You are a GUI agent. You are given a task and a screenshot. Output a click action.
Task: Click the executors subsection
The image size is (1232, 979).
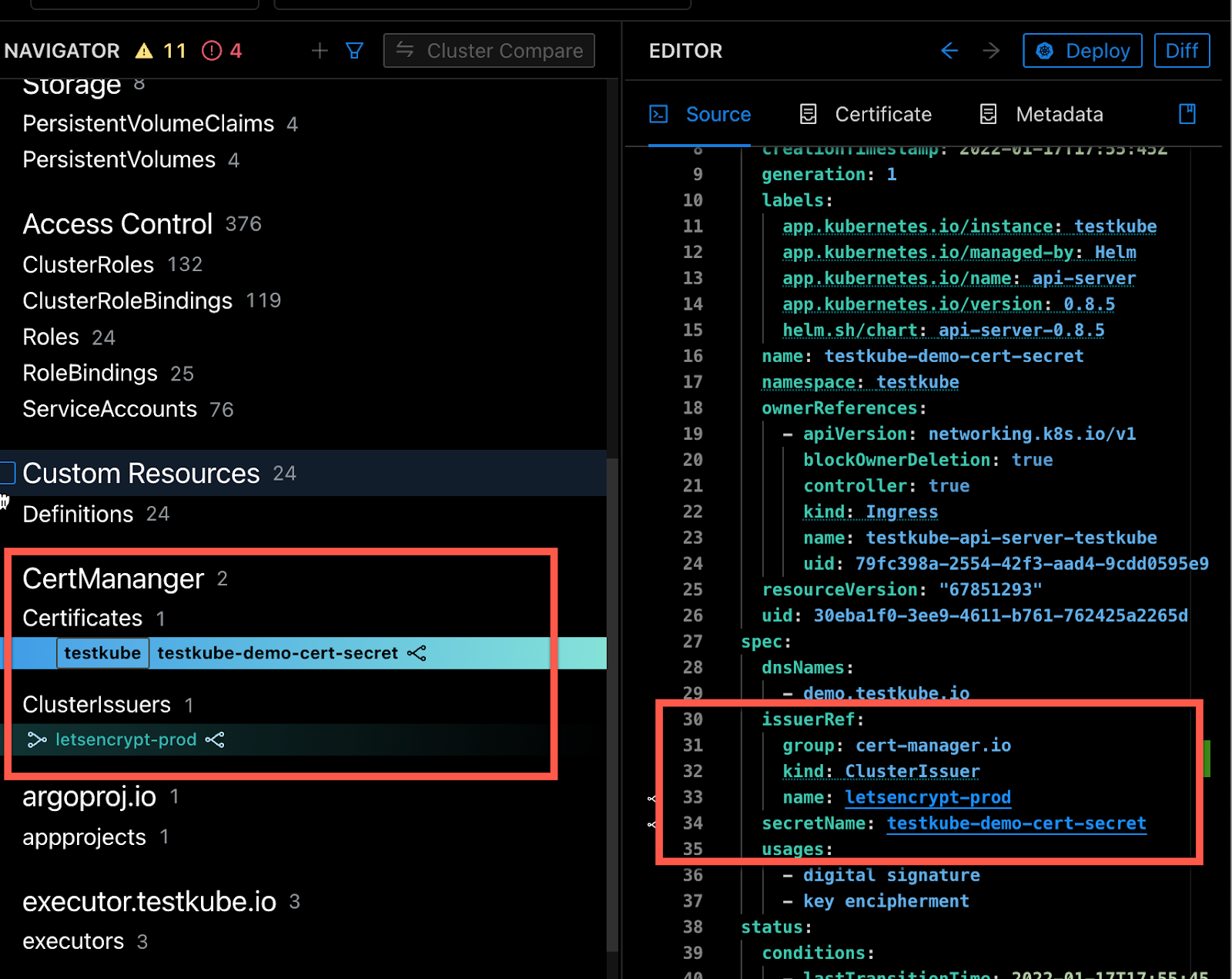73,941
